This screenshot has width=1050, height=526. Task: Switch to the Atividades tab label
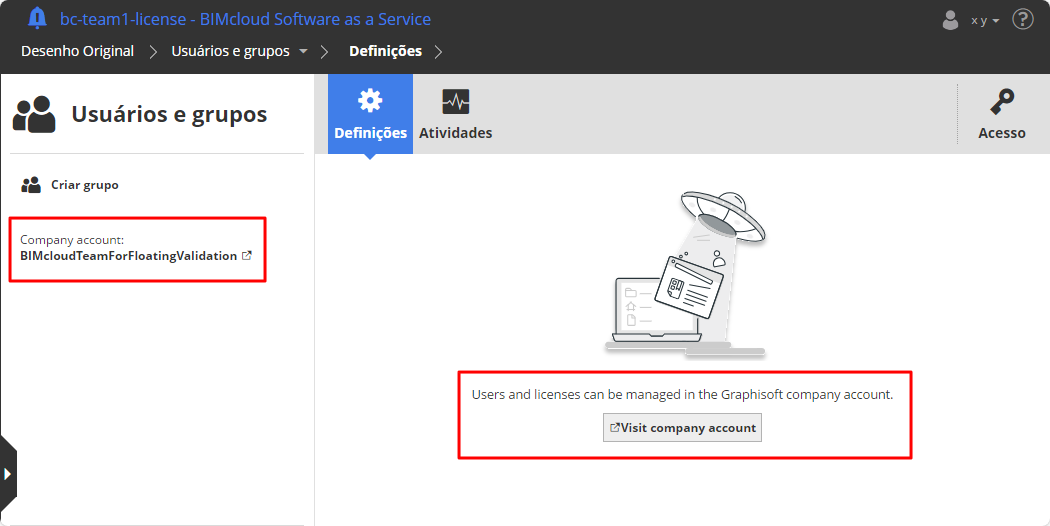tap(455, 133)
